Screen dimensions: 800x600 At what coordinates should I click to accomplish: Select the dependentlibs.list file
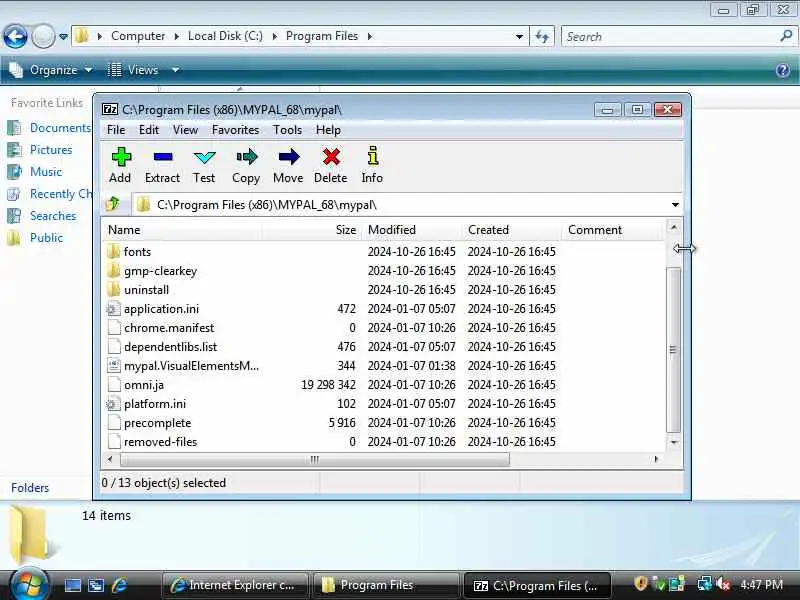coord(170,347)
